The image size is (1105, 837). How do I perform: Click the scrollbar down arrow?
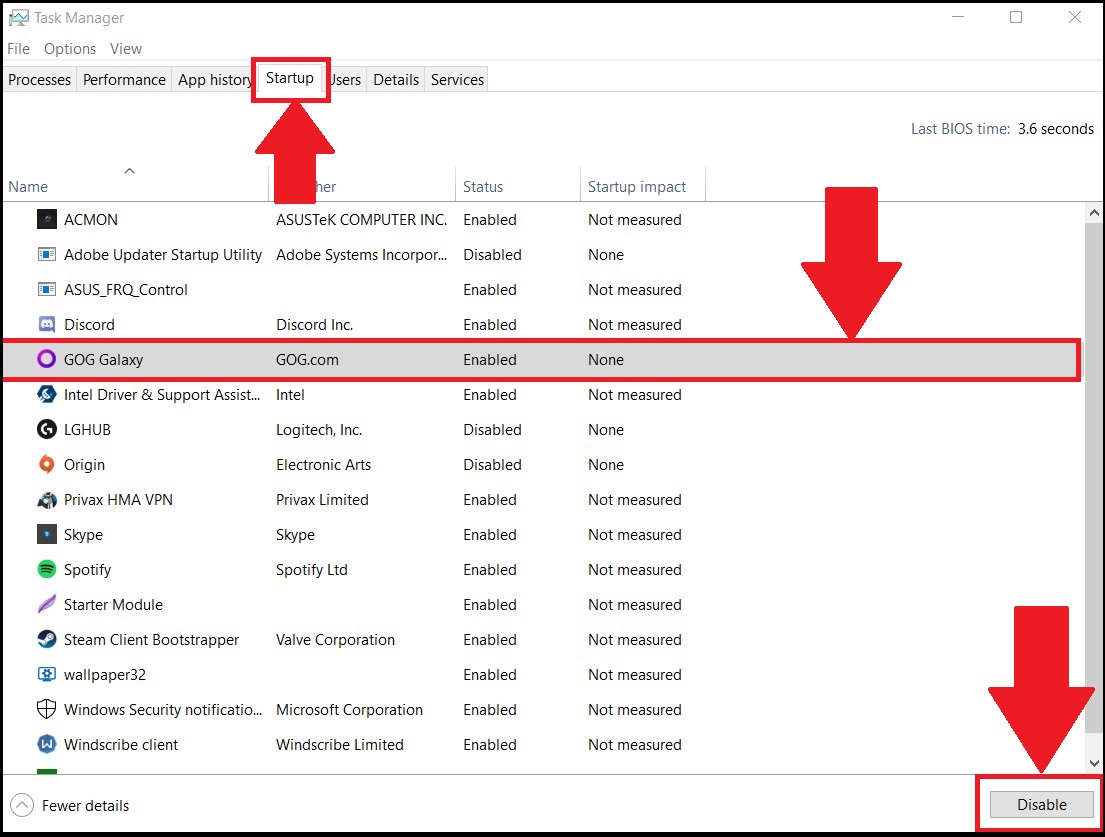pos(1094,762)
